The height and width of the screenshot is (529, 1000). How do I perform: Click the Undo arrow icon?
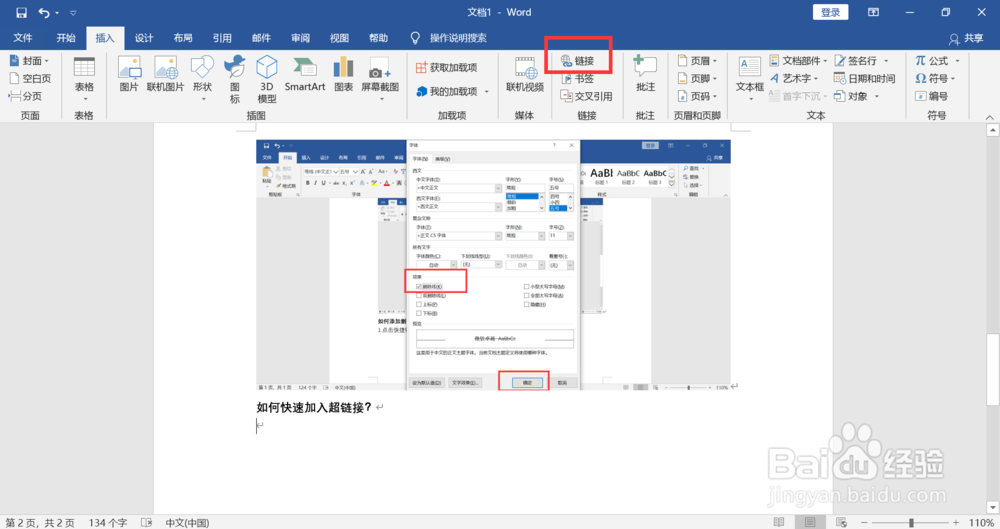(43, 13)
